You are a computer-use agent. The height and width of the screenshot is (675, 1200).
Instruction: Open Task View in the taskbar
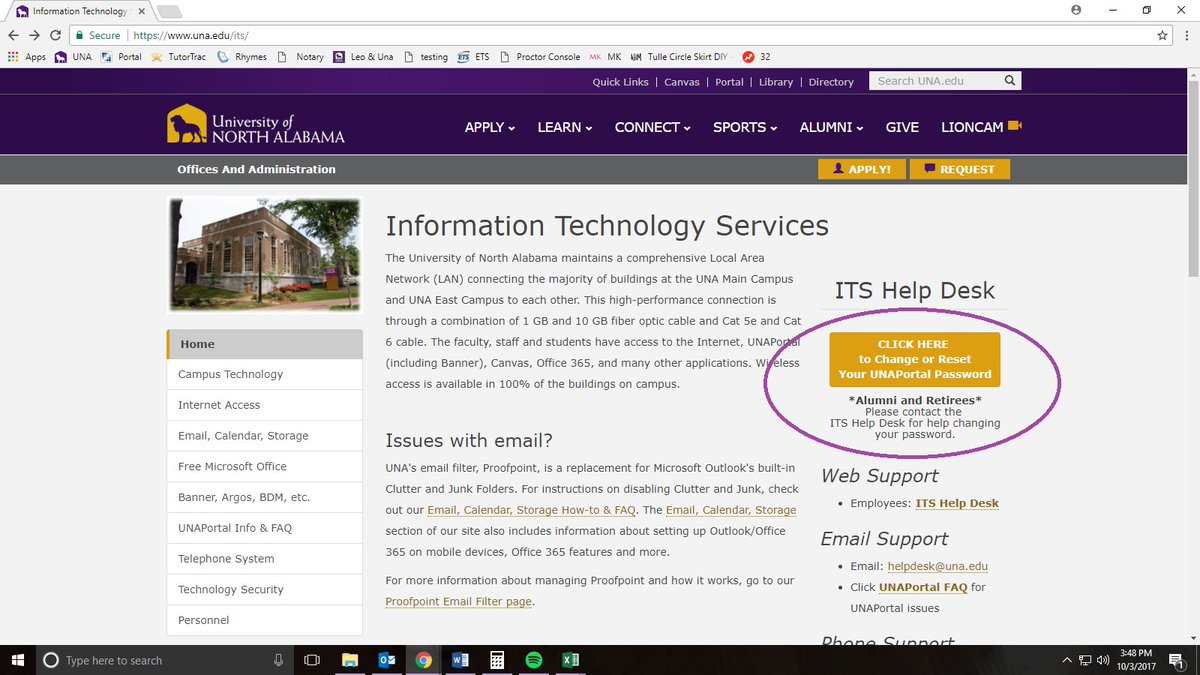click(312, 660)
